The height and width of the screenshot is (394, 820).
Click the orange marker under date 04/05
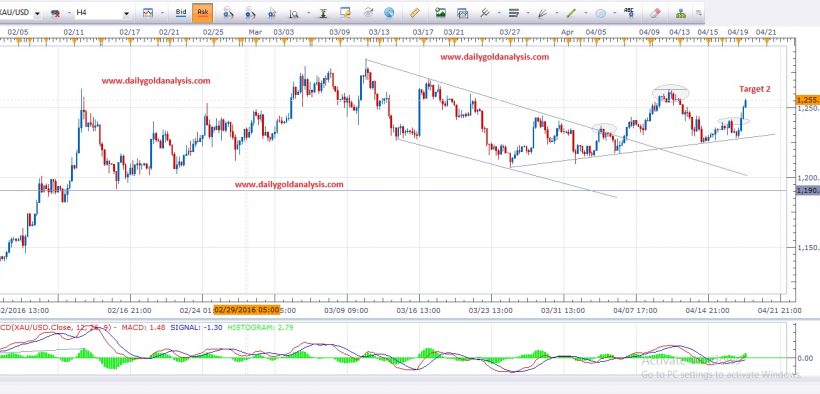[595, 40]
